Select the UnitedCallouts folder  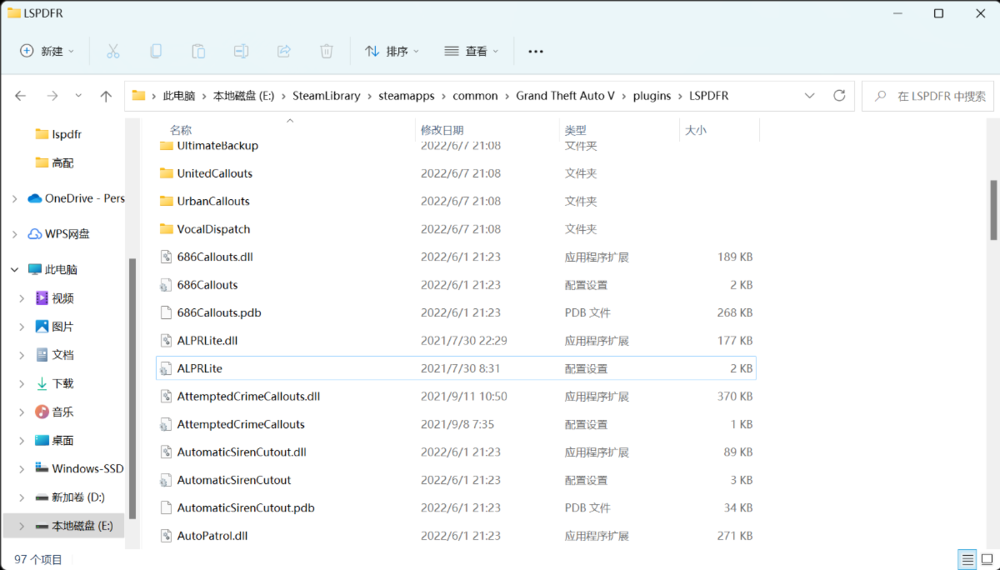[x=214, y=173]
